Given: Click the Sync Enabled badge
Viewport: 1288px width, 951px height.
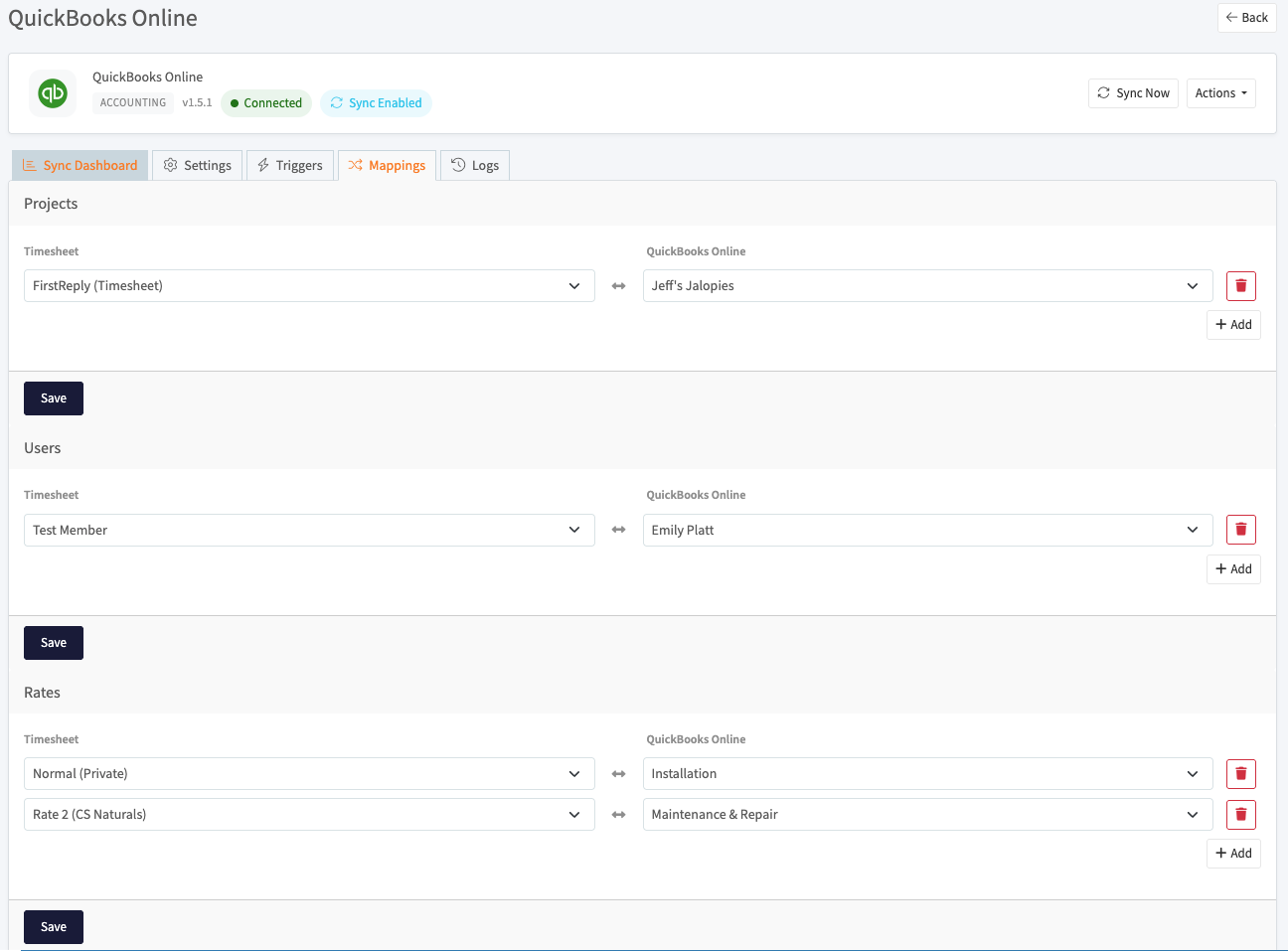Looking at the screenshot, I should pos(376,103).
